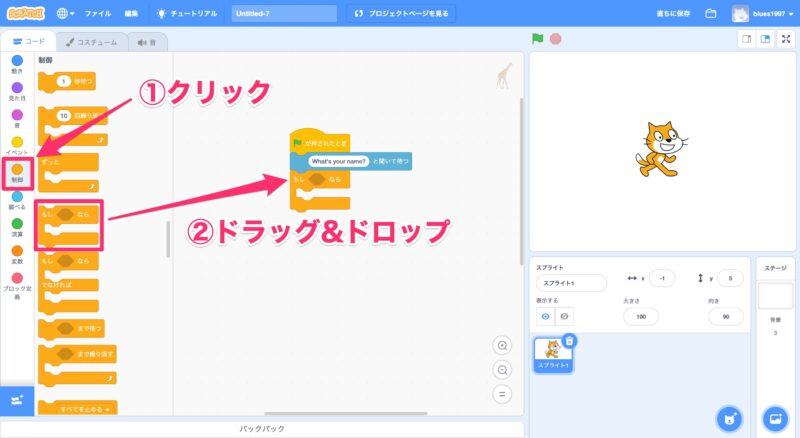Open the ファイル menu
This screenshot has height=438, width=800.
98,14
